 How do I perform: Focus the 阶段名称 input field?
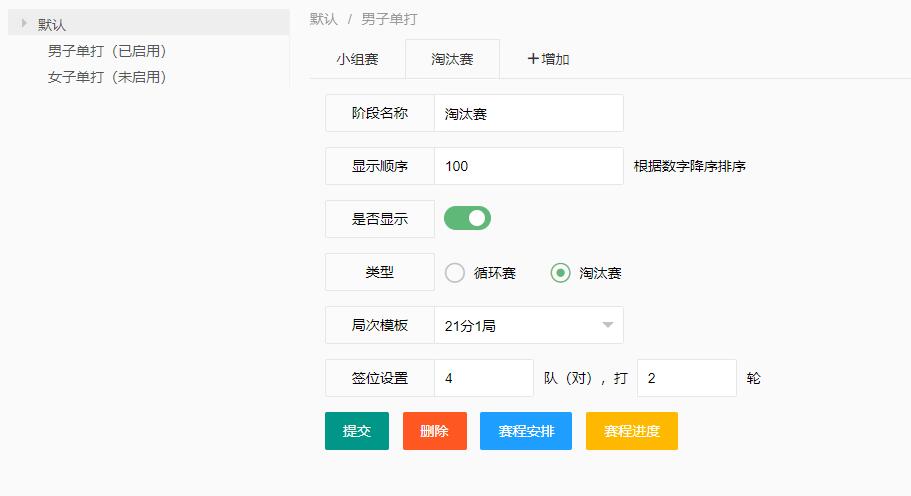(529, 113)
